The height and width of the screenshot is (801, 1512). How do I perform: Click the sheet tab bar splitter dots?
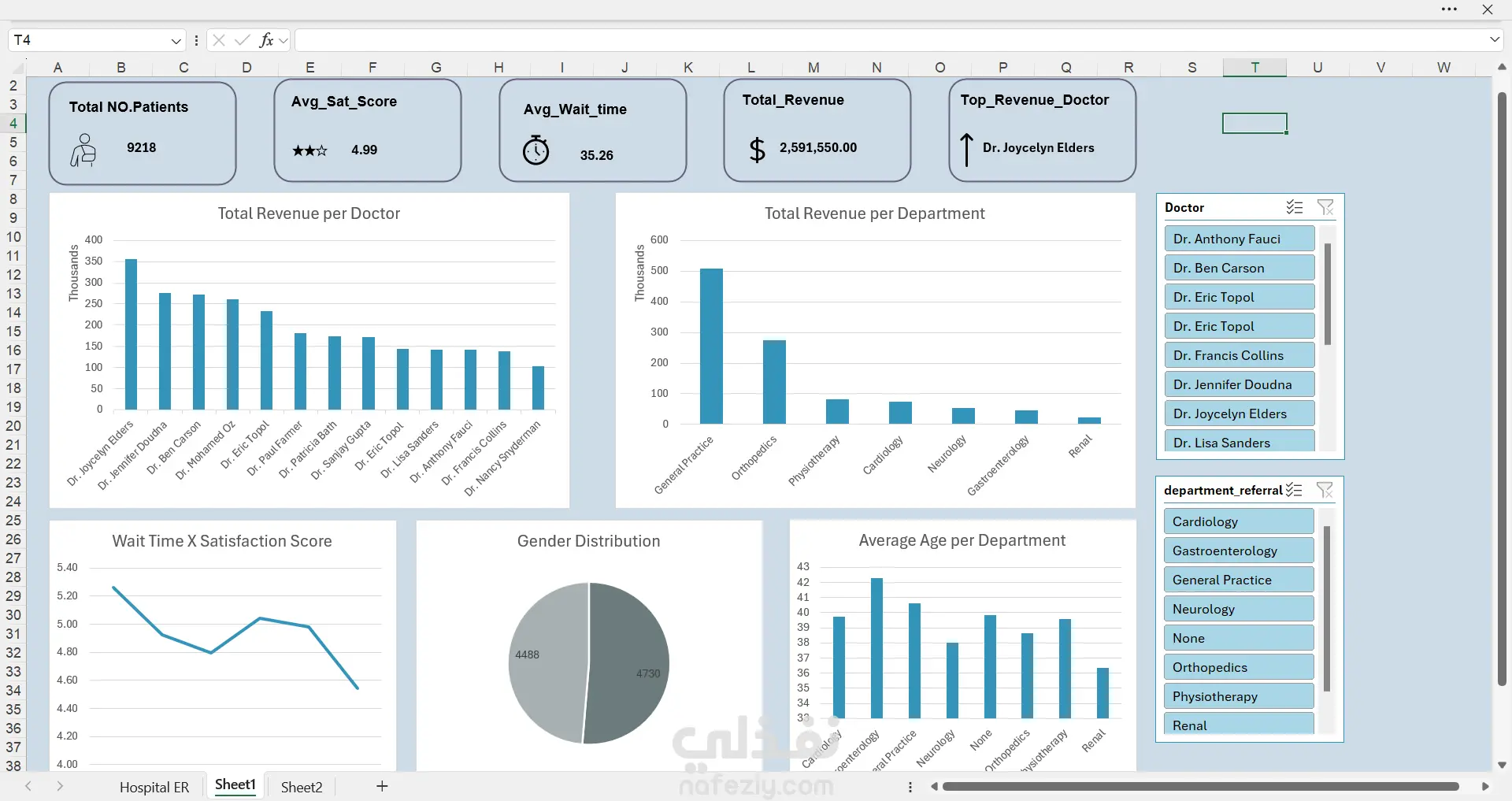[x=910, y=787]
